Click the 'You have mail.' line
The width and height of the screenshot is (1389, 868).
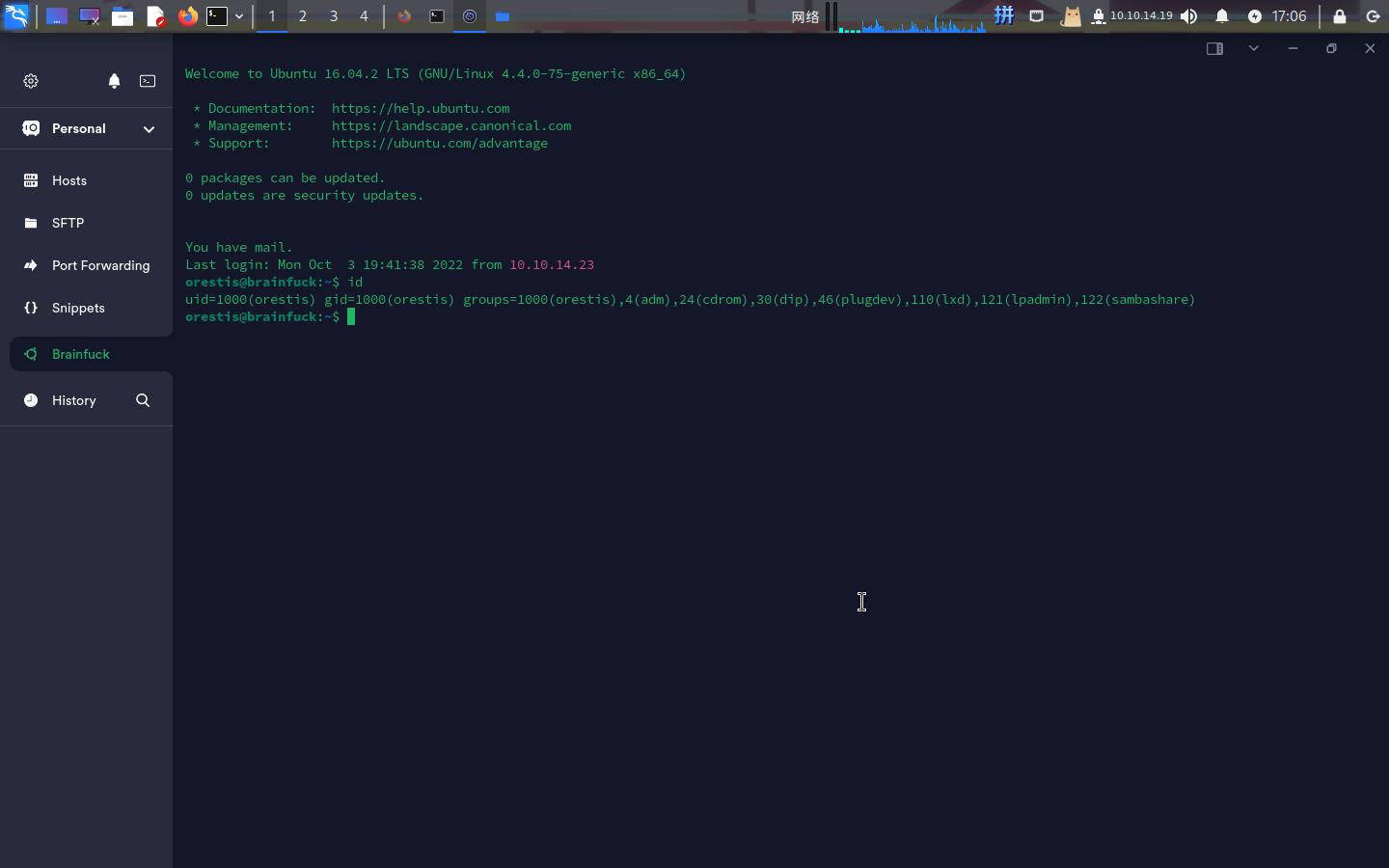239,247
